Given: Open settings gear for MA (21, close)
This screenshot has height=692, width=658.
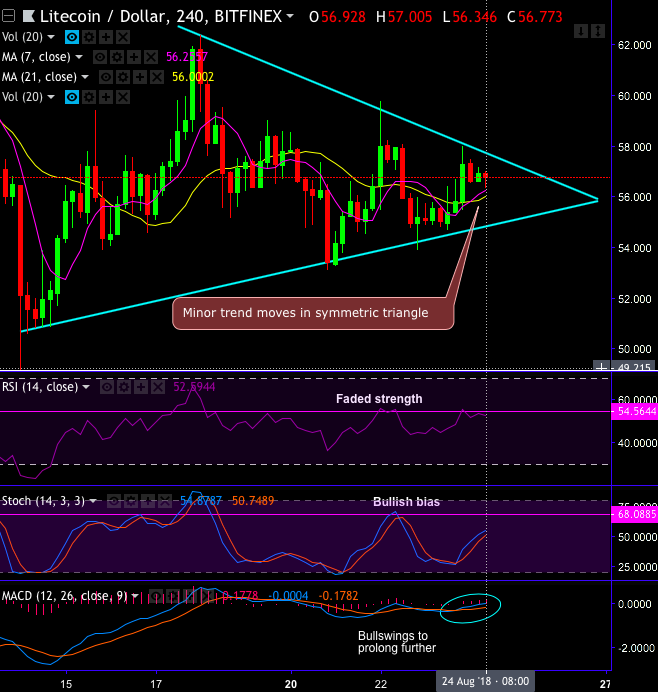Looking at the screenshot, I should pos(123,77).
